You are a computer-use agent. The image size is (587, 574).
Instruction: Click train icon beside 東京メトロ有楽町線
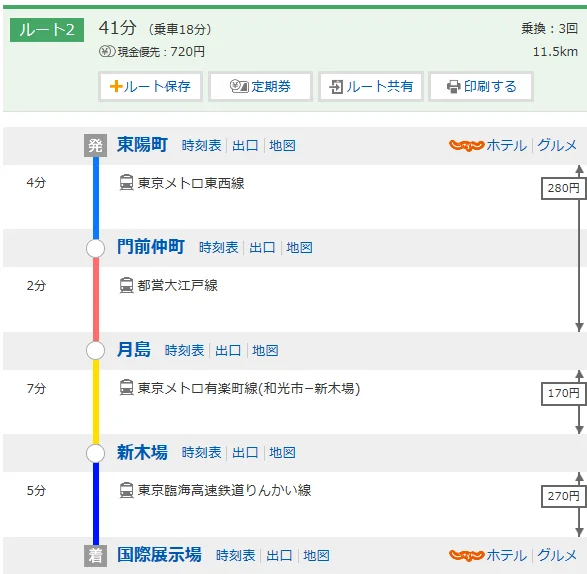point(126,388)
